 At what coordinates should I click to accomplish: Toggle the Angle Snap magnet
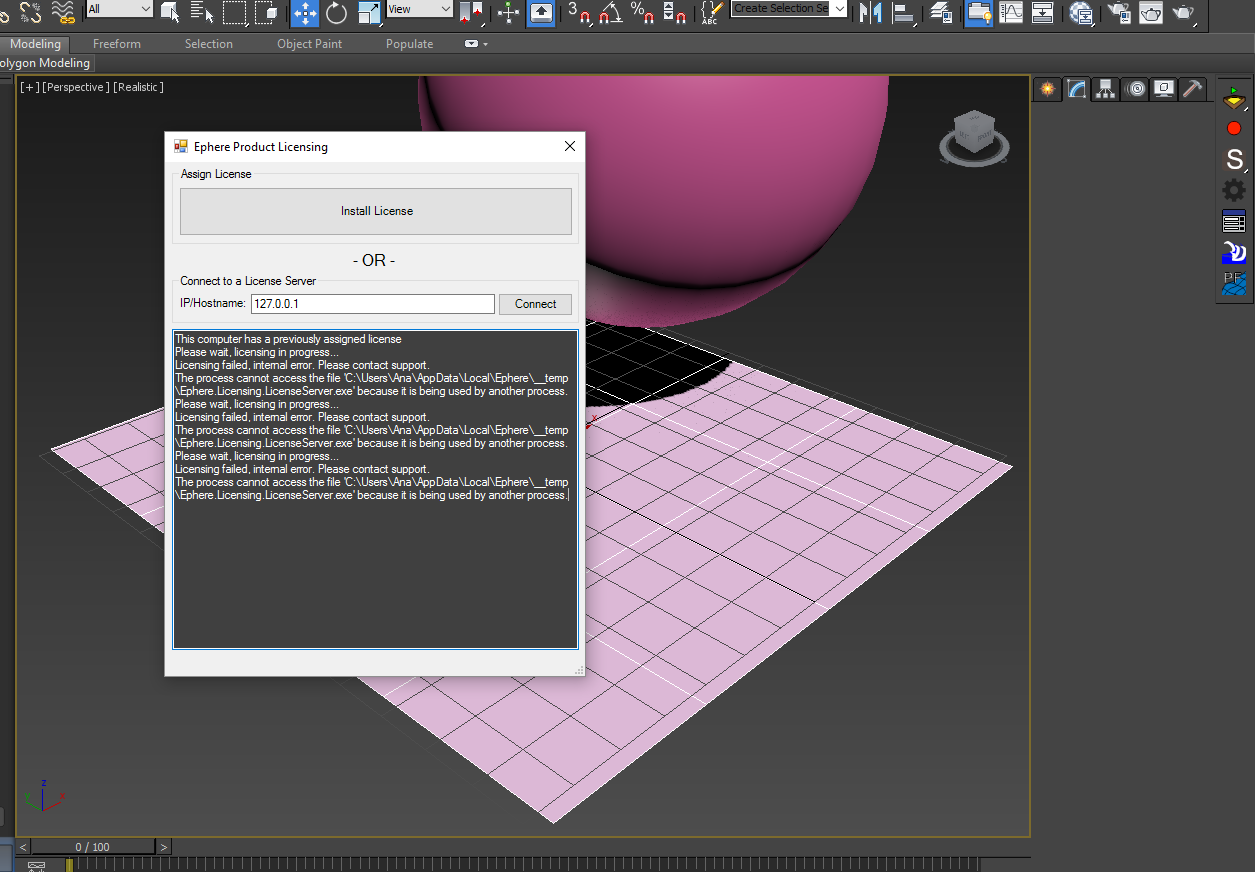611,12
